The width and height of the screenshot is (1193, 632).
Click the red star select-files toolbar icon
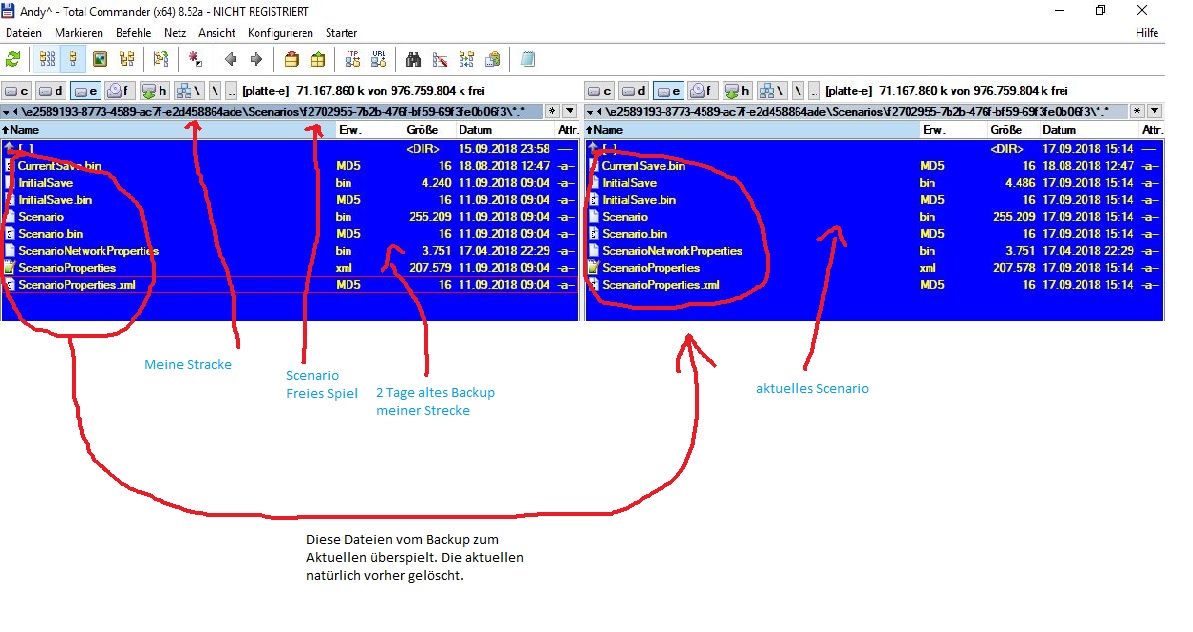tap(195, 59)
